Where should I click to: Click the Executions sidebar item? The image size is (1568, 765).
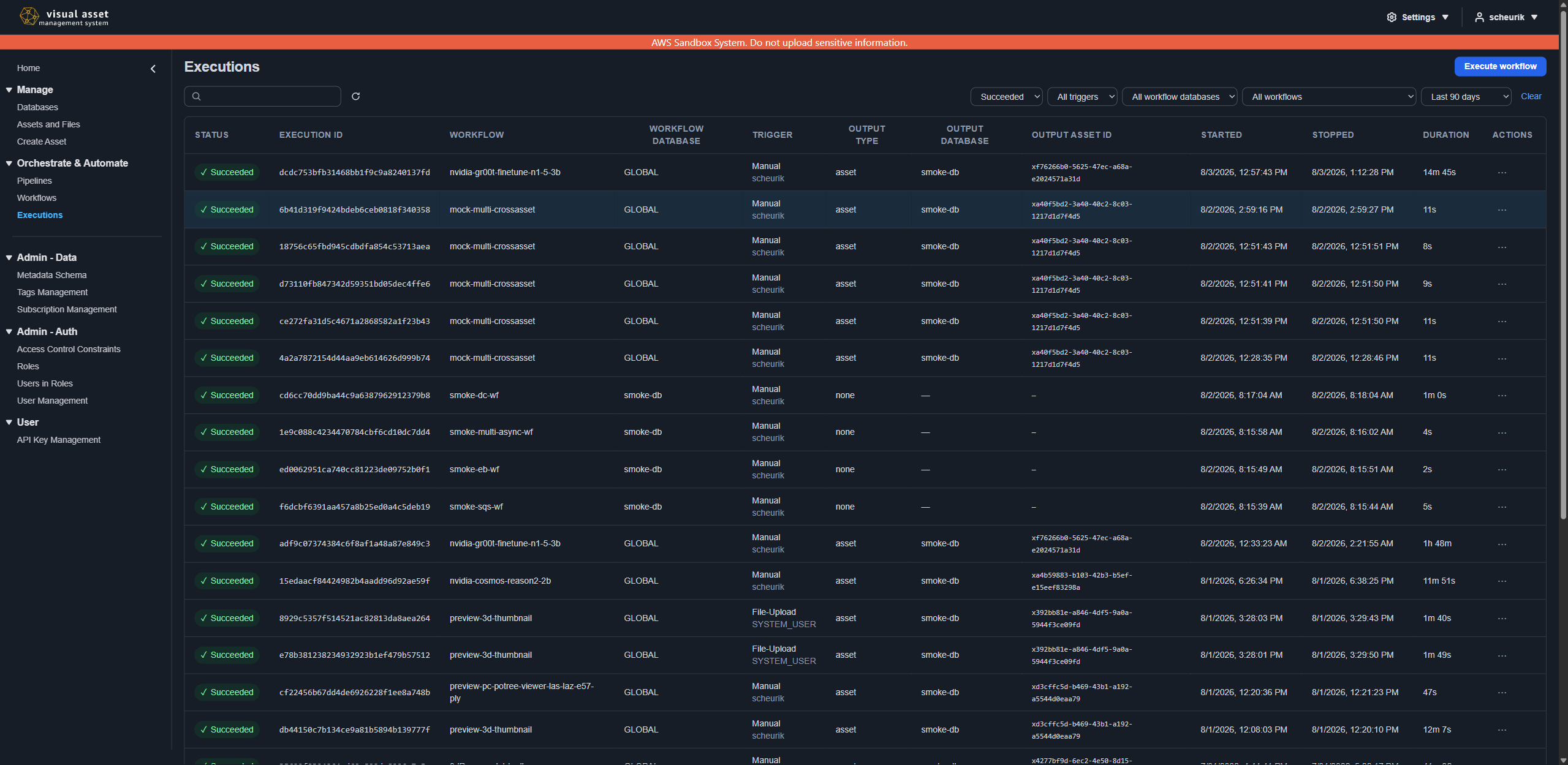(x=40, y=215)
